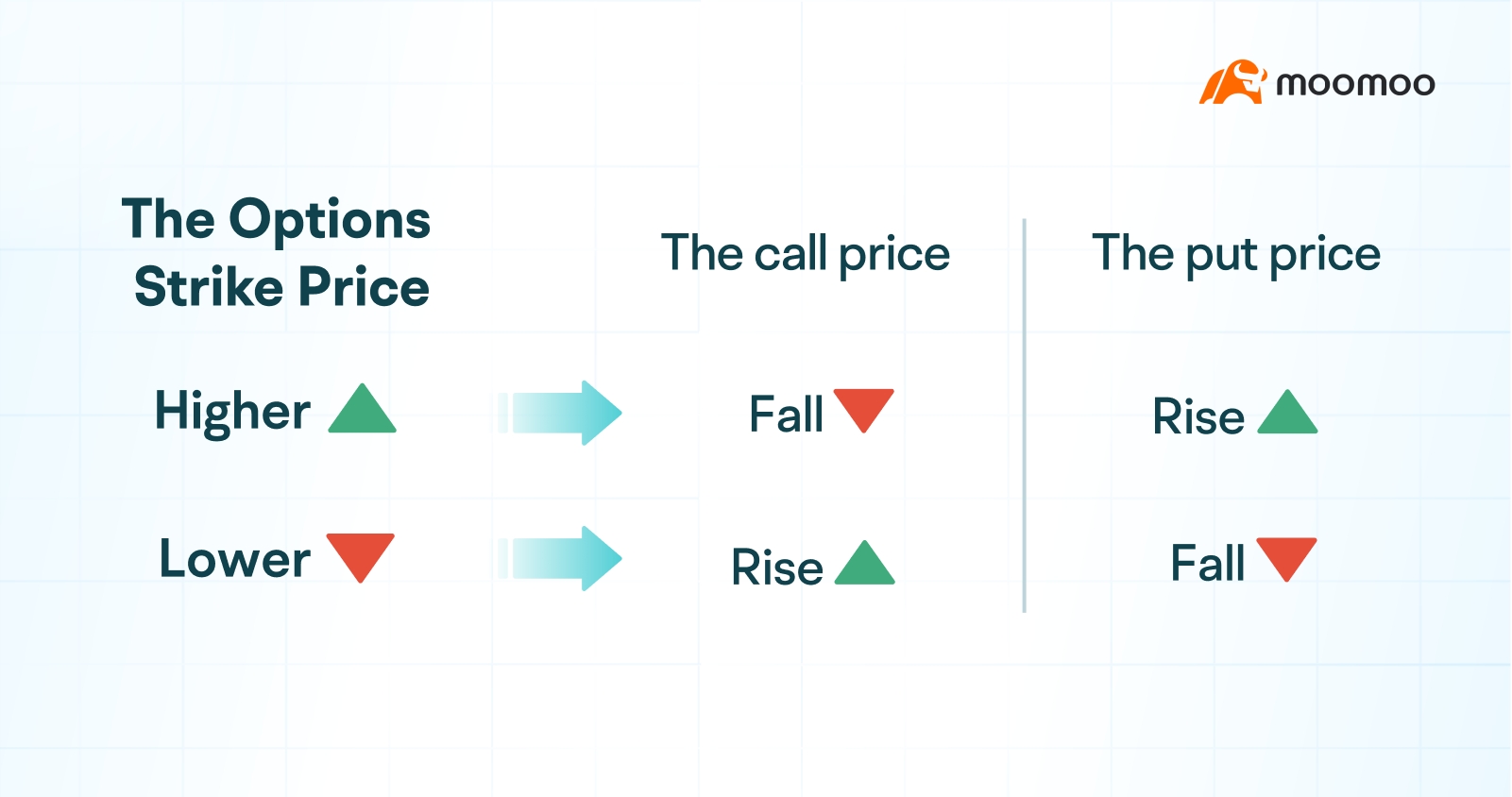Click the Fall text under call price
1512x797 pixels.
pyautogui.click(x=786, y=415)
